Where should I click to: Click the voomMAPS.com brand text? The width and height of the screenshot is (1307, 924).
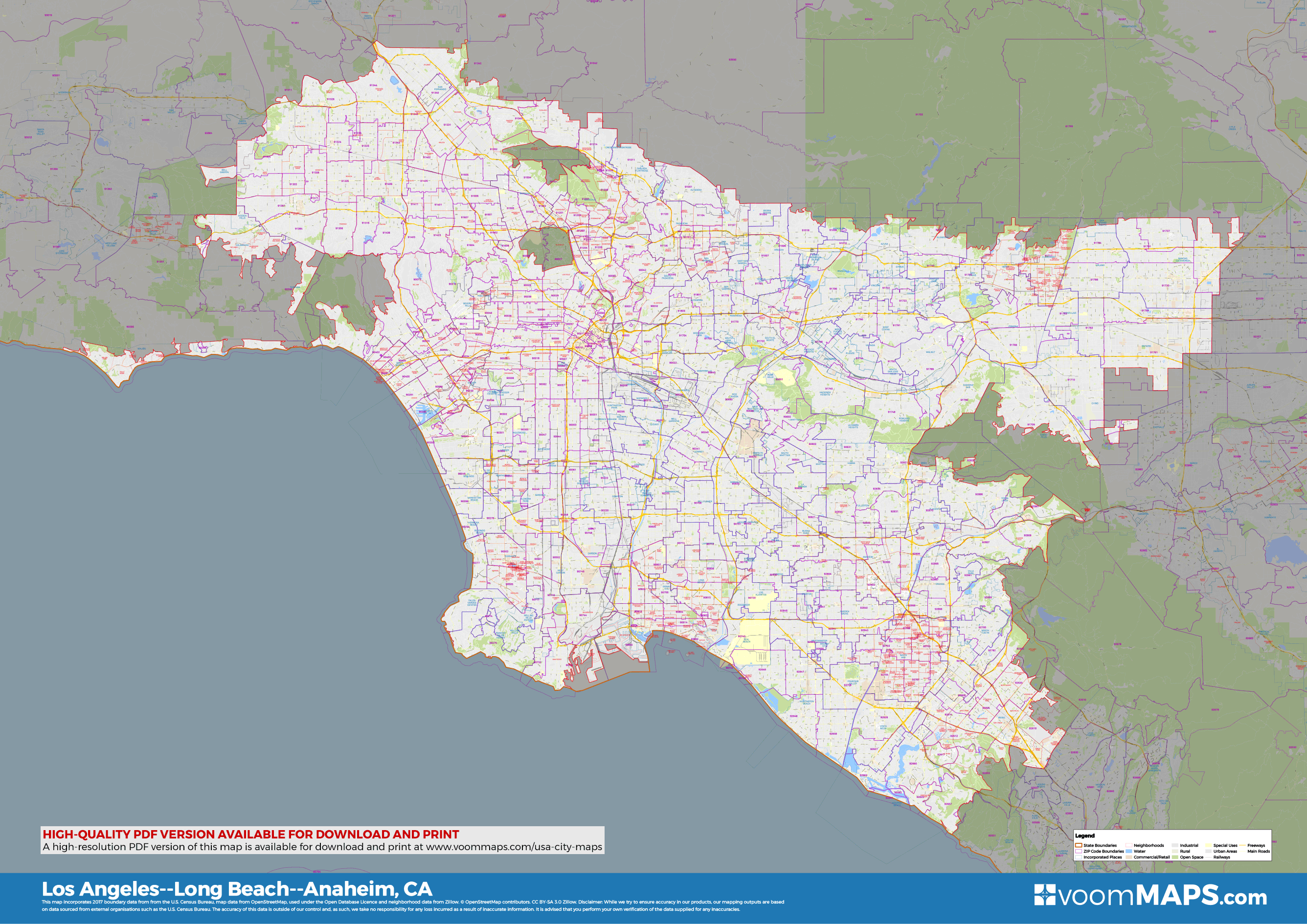1161,896
